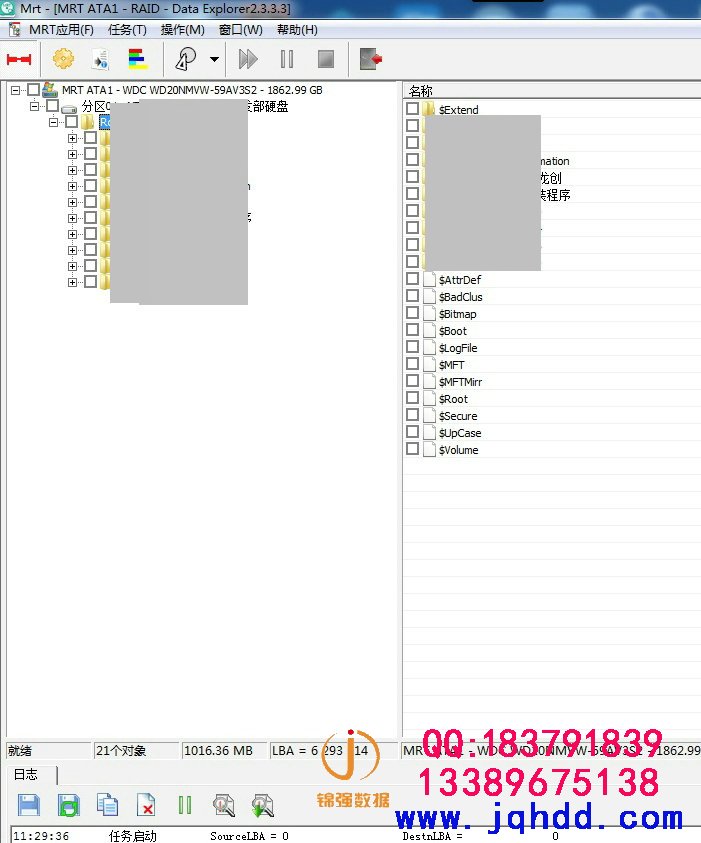This screenshot has height=843, width=701.
Task: Select the $Secure file name
Action: click(x=458, y=416)
